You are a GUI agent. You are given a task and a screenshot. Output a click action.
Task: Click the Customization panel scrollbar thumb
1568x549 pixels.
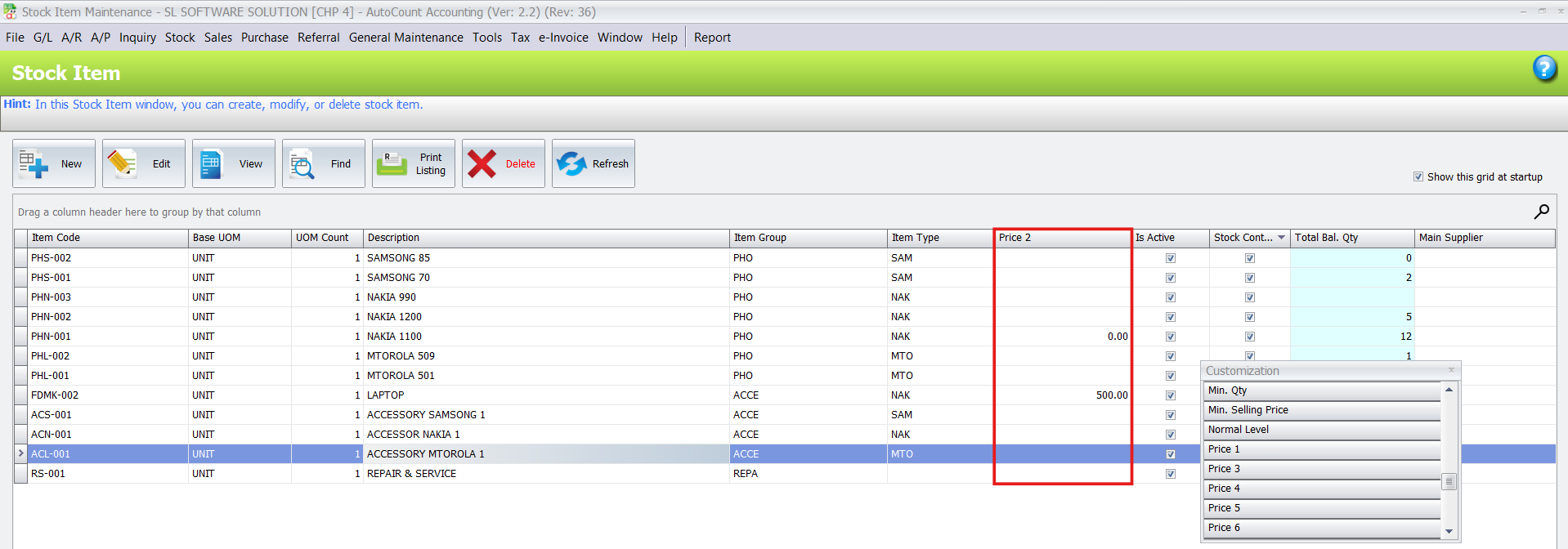click(x=1449, y=481)
